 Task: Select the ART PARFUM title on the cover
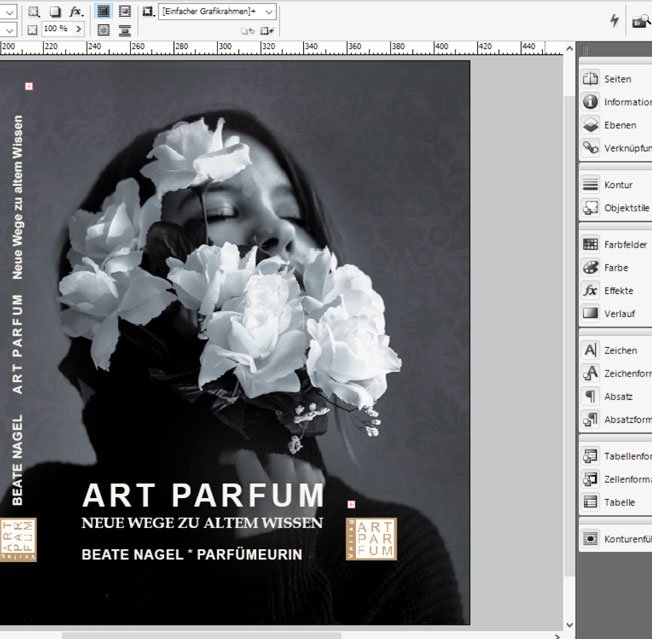[x=203, y=496]
